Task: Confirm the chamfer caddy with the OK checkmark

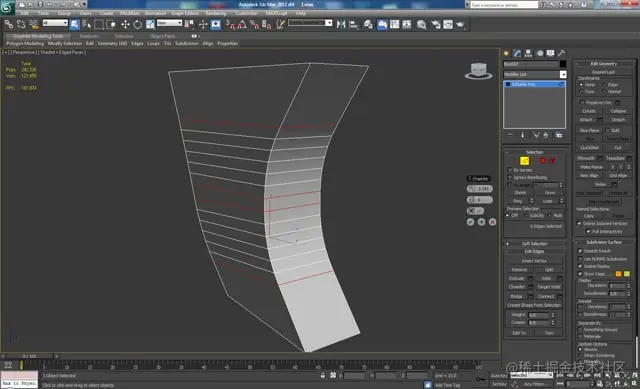Action: click(x=470, y=222)
